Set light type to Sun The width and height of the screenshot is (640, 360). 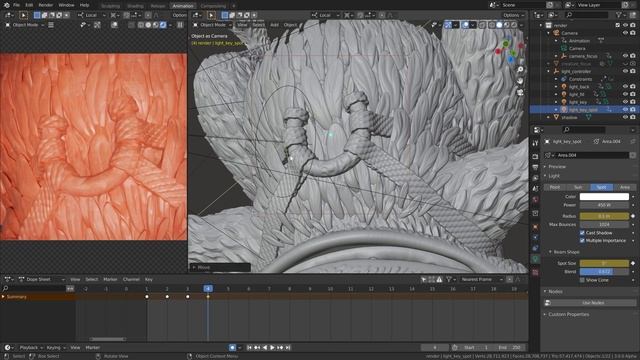[x=578, y=187]
